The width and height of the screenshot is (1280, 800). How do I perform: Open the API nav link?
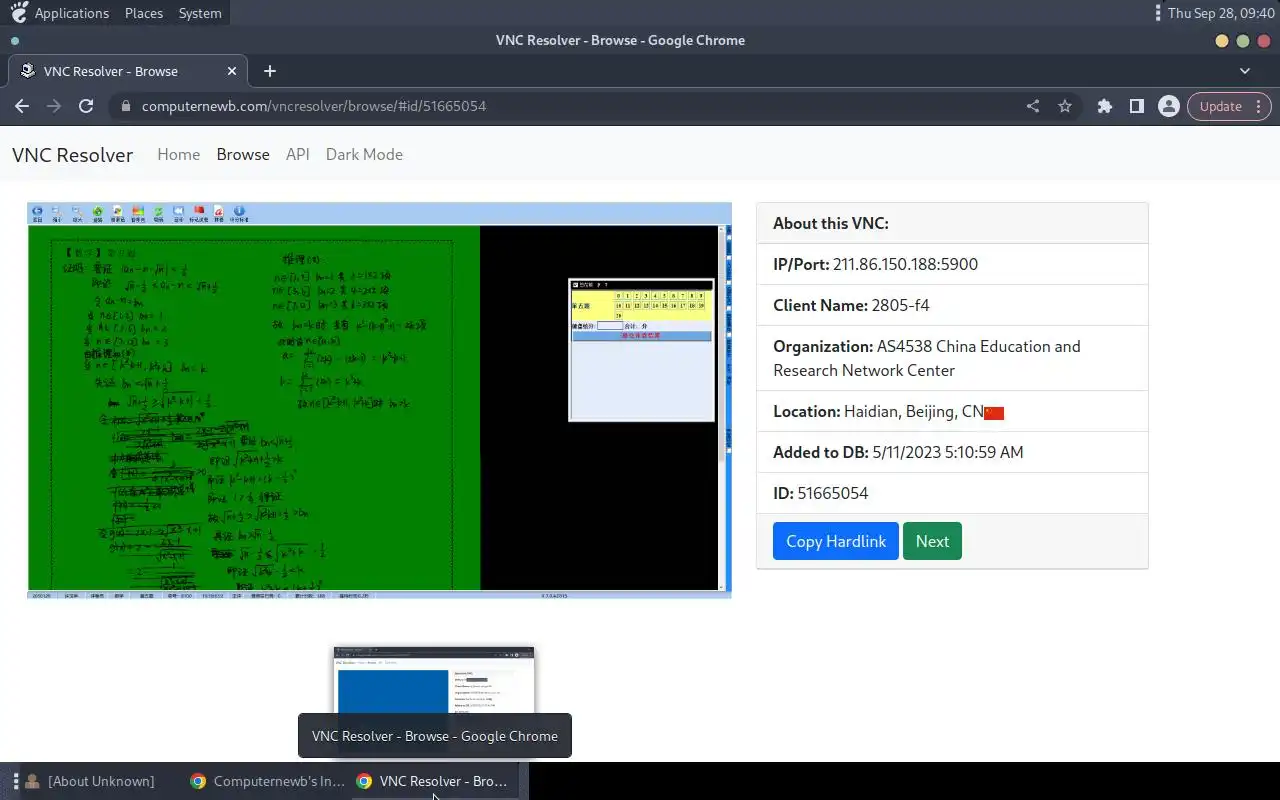298,154
